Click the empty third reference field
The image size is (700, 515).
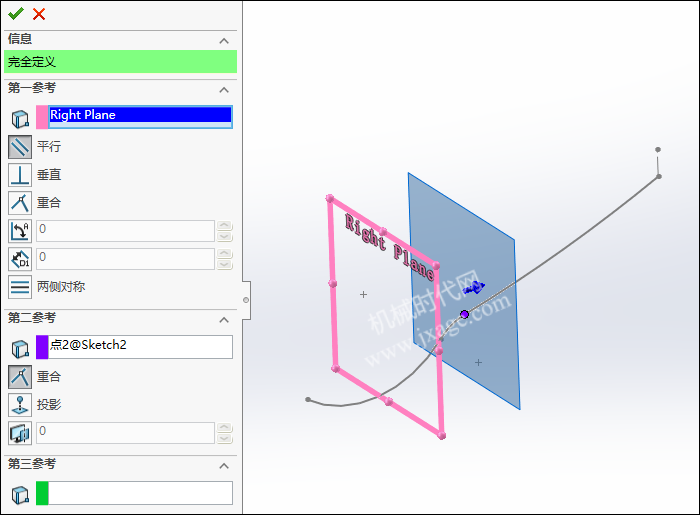[141, 493]
